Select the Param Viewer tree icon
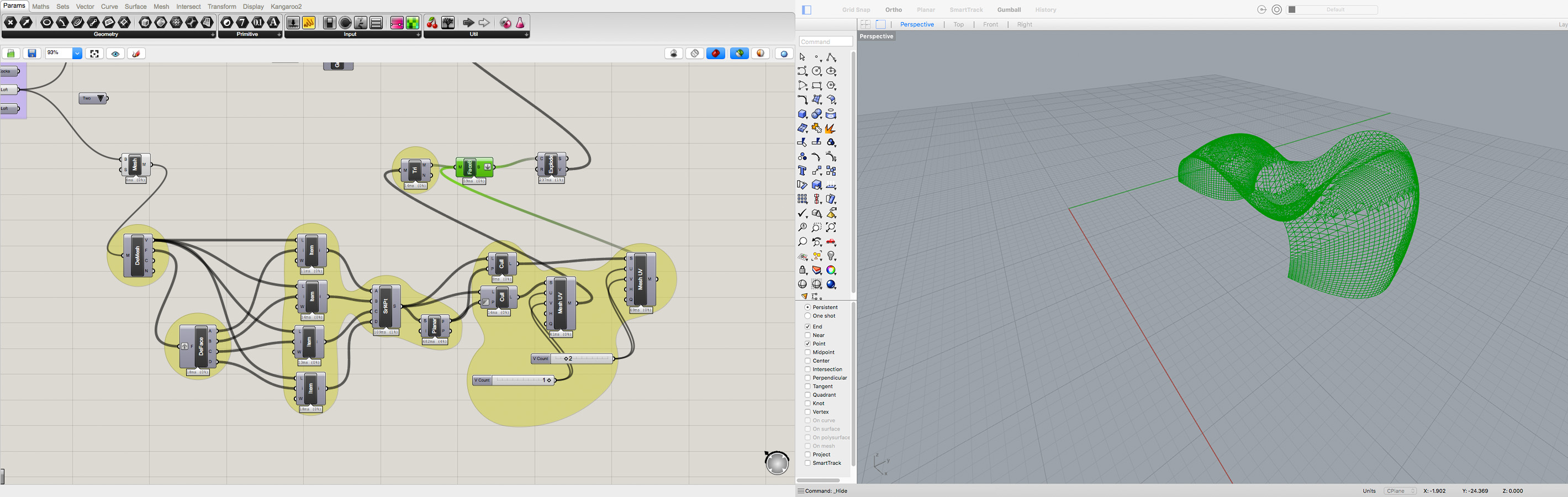The height and width of the screenshot is (497, 1568). tap(448, 23)
